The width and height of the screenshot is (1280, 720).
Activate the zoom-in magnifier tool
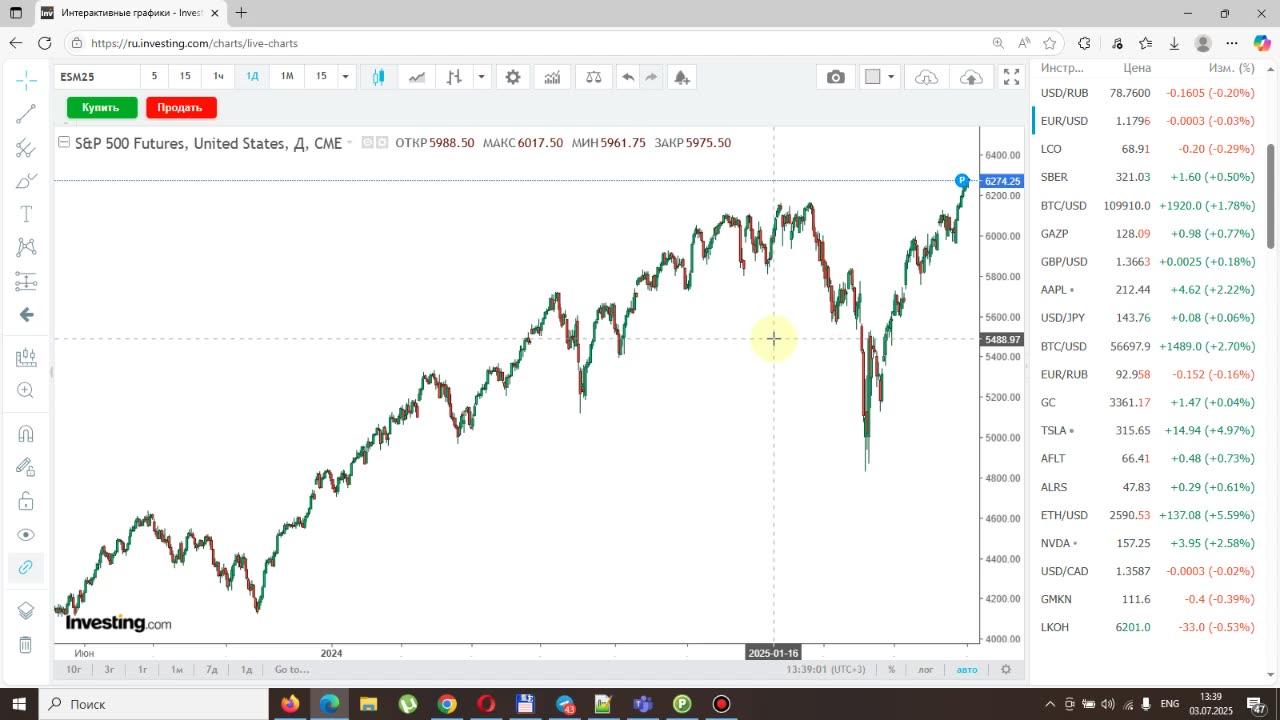tap(26, 391)
